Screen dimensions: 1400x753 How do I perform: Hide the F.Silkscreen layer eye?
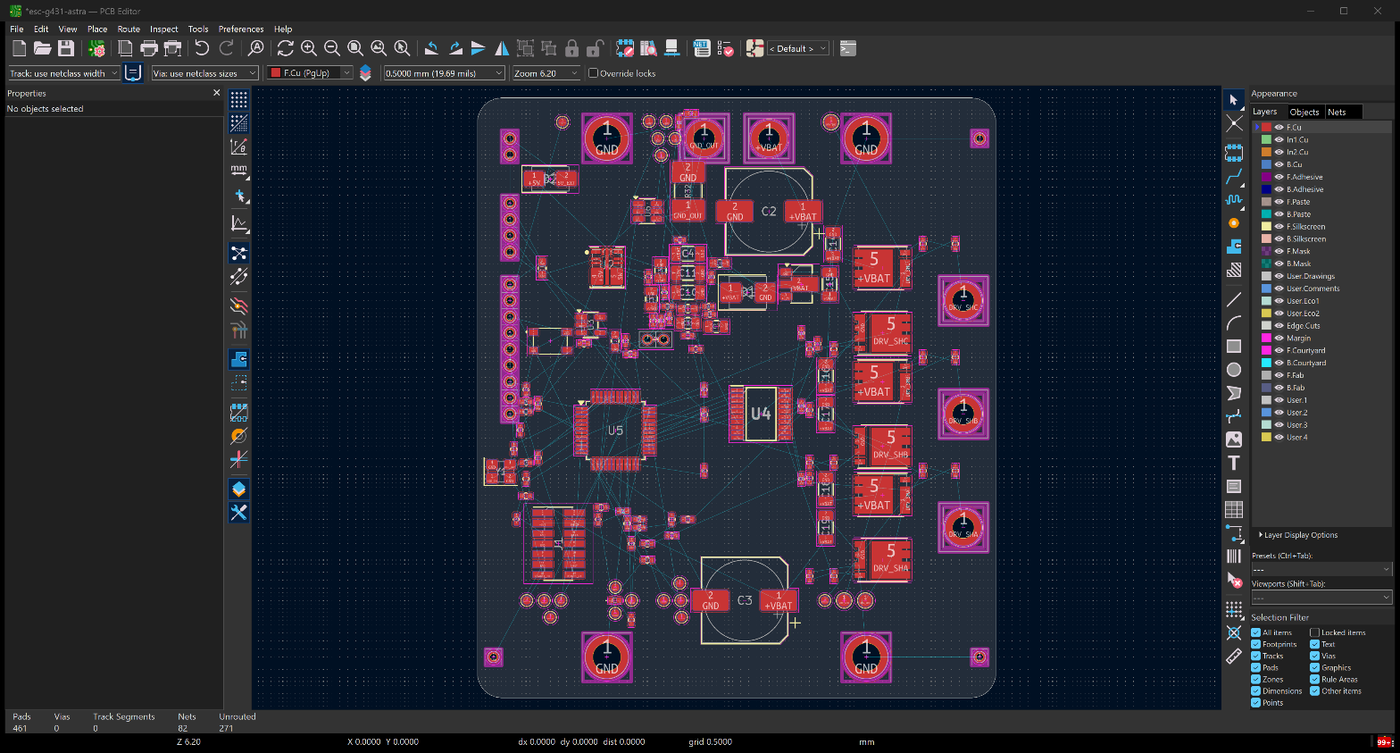point(1278,226)
